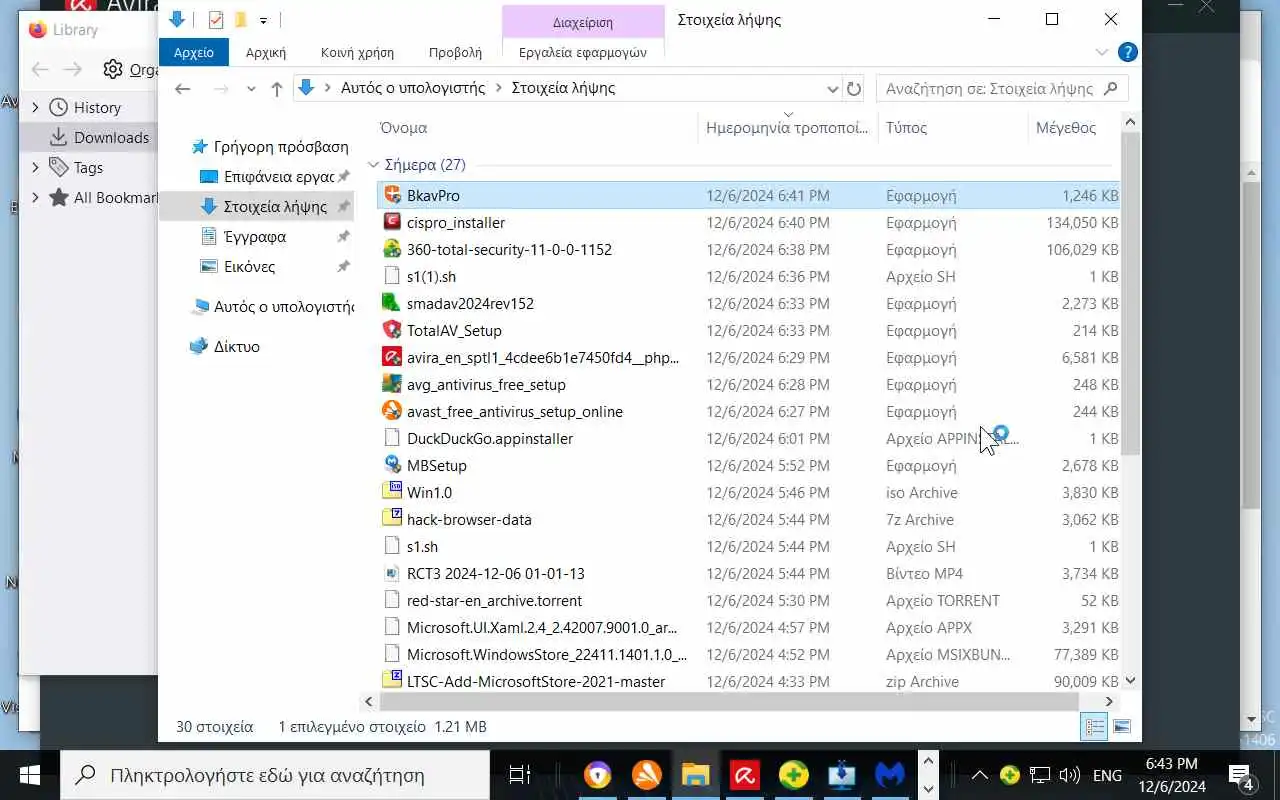Open Avast orange icon on taskbar

(x=646, y=775)
